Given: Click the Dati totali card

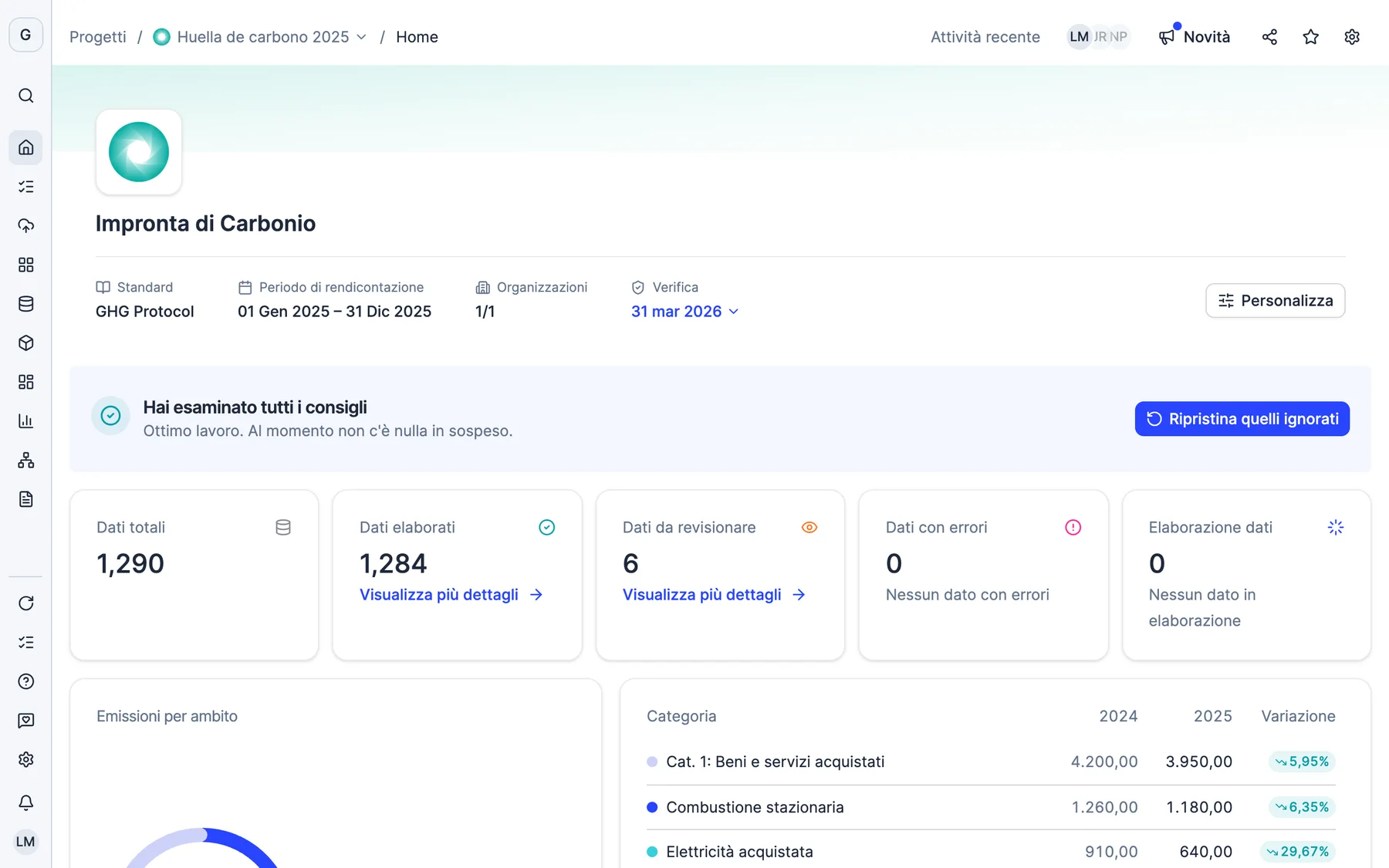Looking at the screenshot, I should 194,575.
